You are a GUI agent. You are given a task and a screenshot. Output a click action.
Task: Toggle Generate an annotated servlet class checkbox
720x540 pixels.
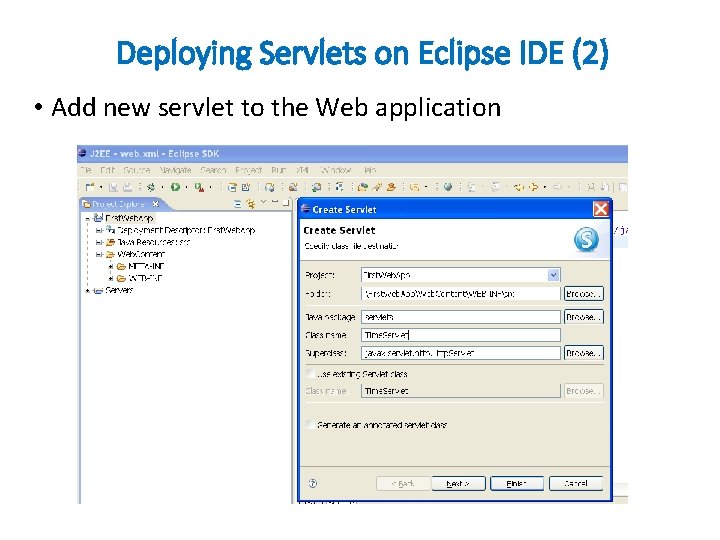(x=310, y=424)
